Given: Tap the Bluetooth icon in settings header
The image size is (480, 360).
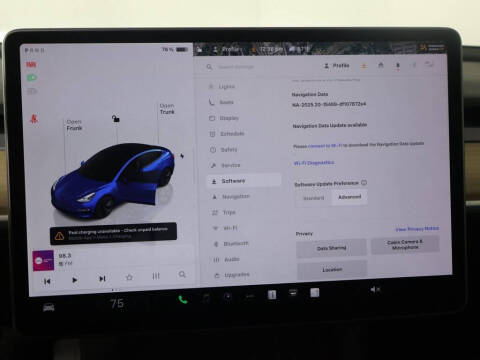Looking at the screenshot, I should coord(414,65).
